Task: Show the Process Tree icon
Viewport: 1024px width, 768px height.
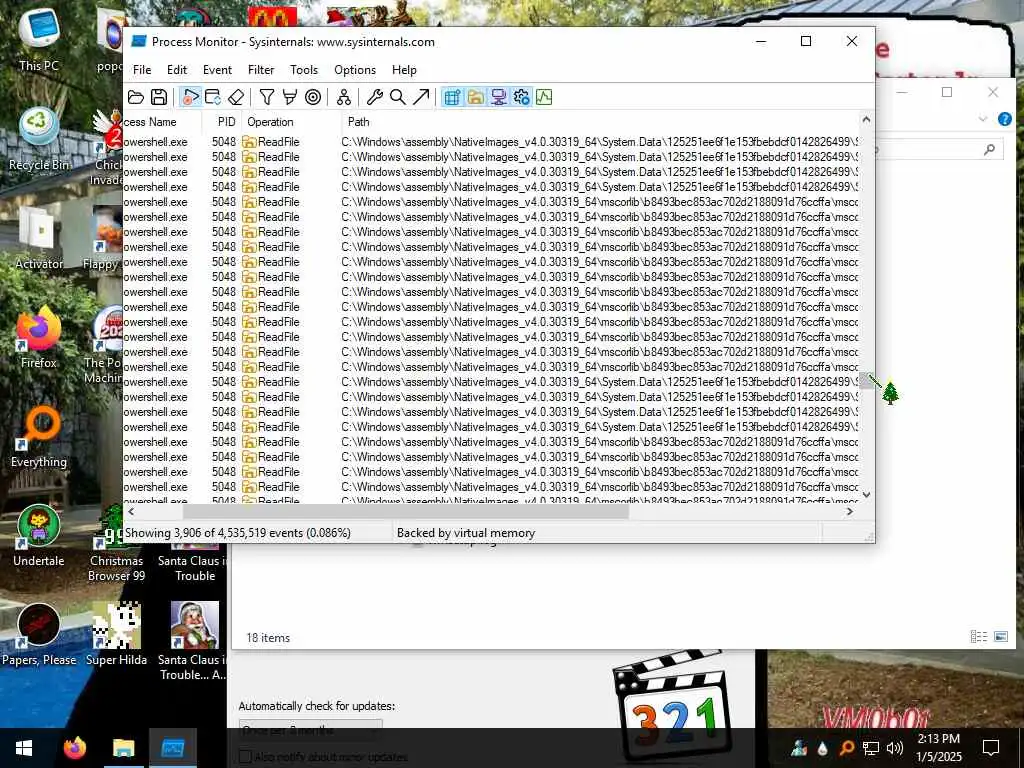Action: point(344,97)
